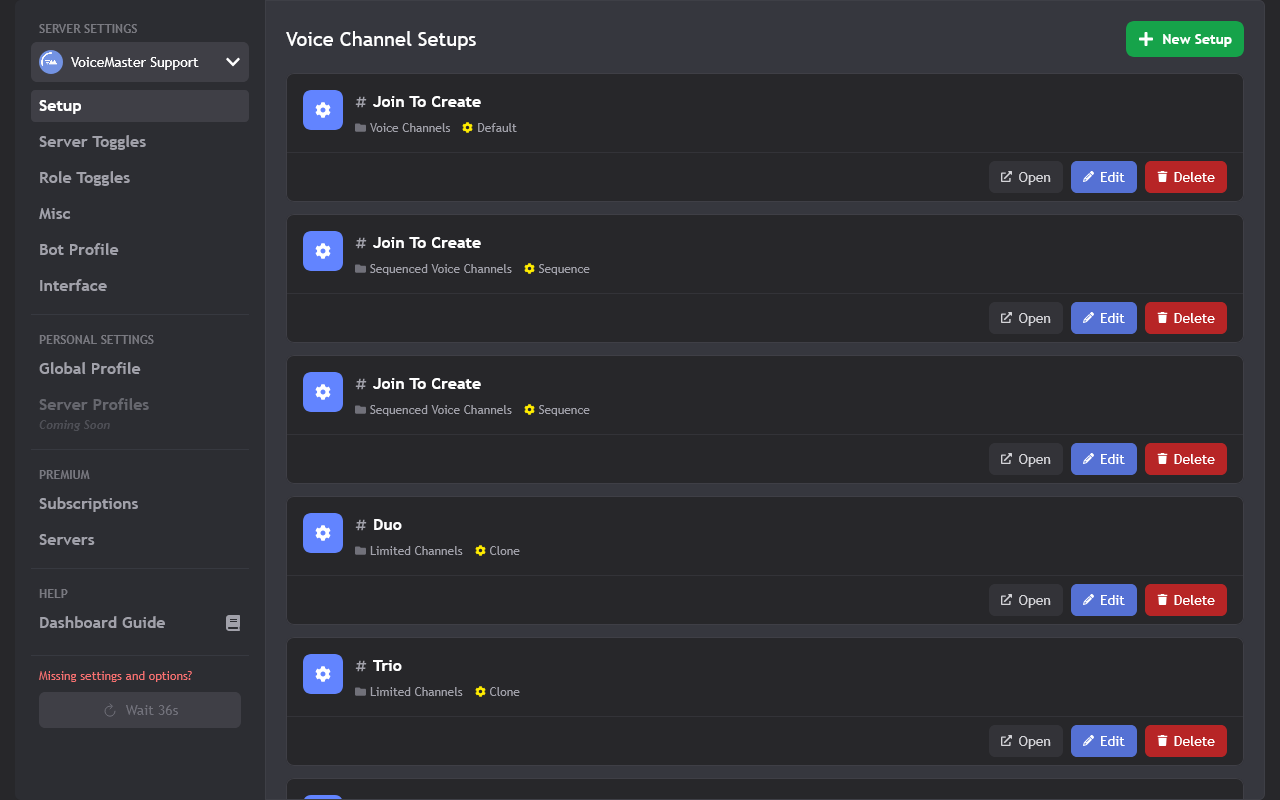This screenshot has height=800, width=1280.
Task: Click the gear icon on the Duo setup
Action: point(323,533)
